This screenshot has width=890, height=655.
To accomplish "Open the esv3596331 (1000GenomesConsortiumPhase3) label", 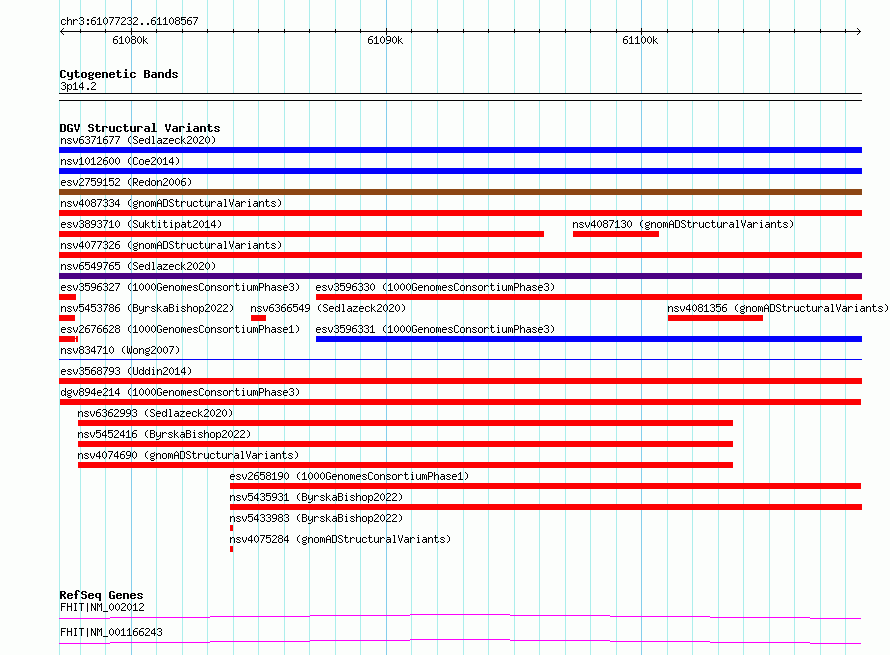I will 435,329.
